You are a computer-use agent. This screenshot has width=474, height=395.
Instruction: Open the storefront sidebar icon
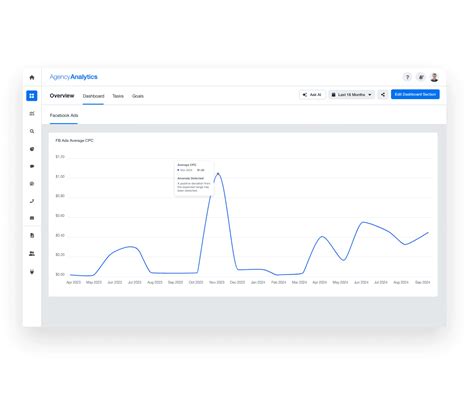(32, 218)
